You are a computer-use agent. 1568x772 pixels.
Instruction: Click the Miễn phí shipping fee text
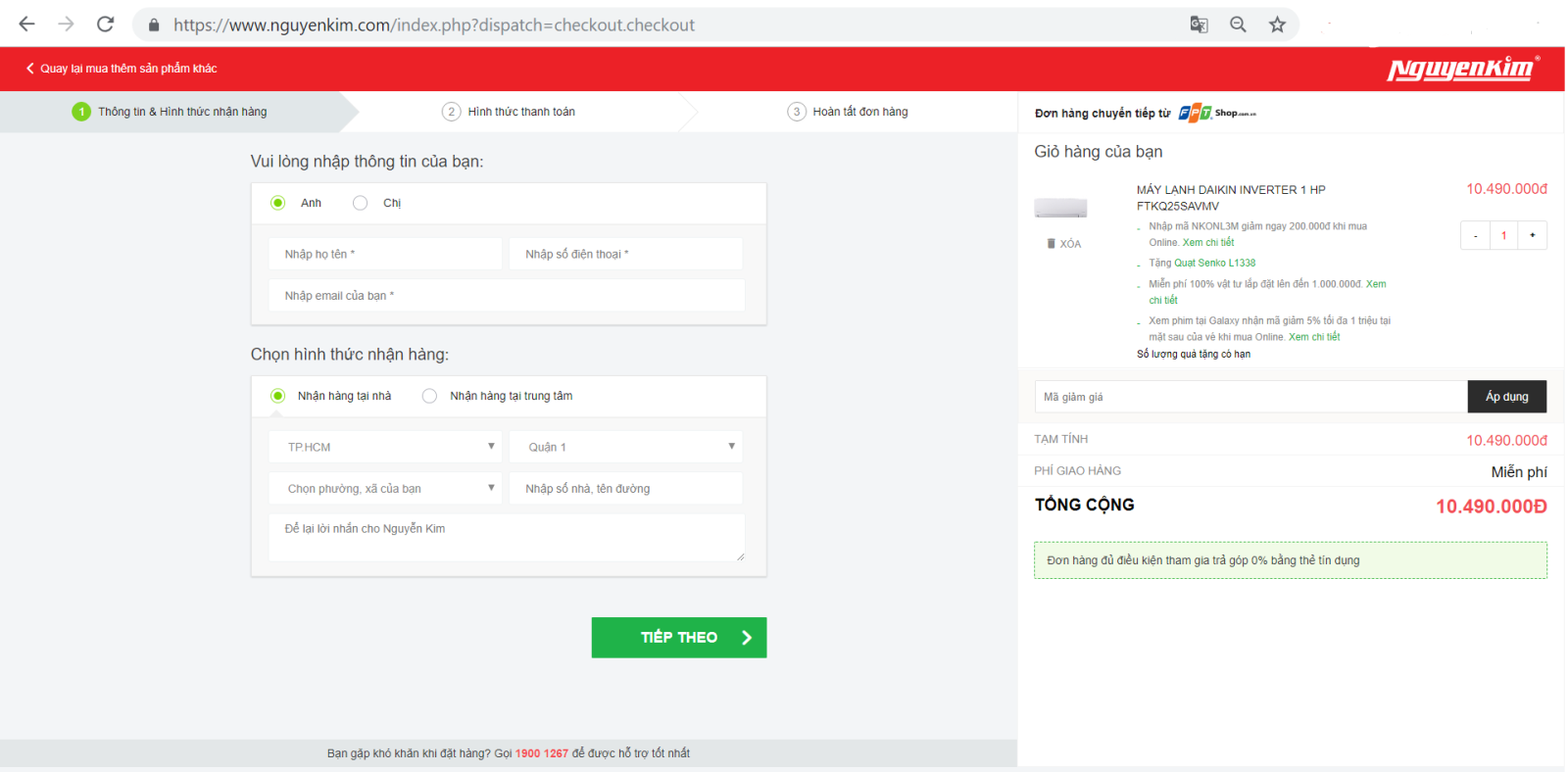click(x=1519, y=472)
